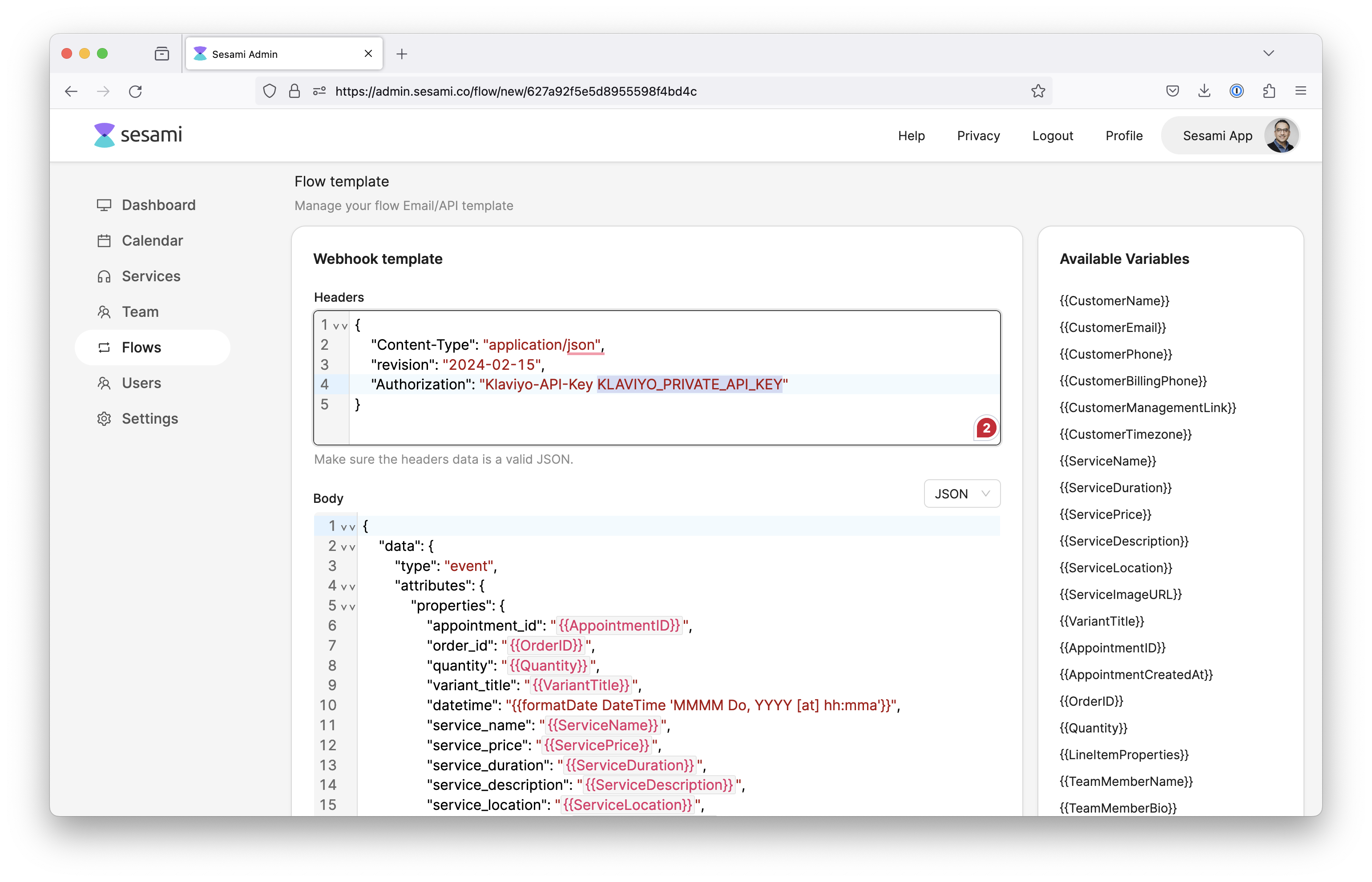Close the Sesami Admin tab
Viewport: 1372px width, 882px height.
coord(368,53)
